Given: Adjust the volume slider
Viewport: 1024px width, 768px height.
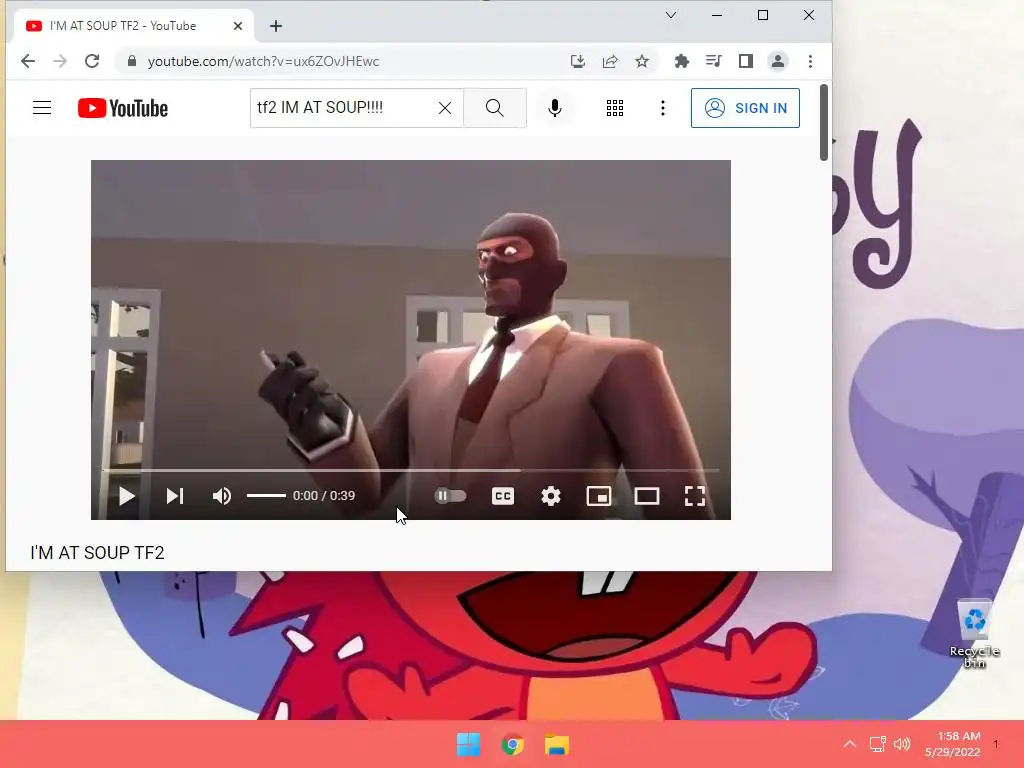Looking at the screenshot, I should [266, 496].
